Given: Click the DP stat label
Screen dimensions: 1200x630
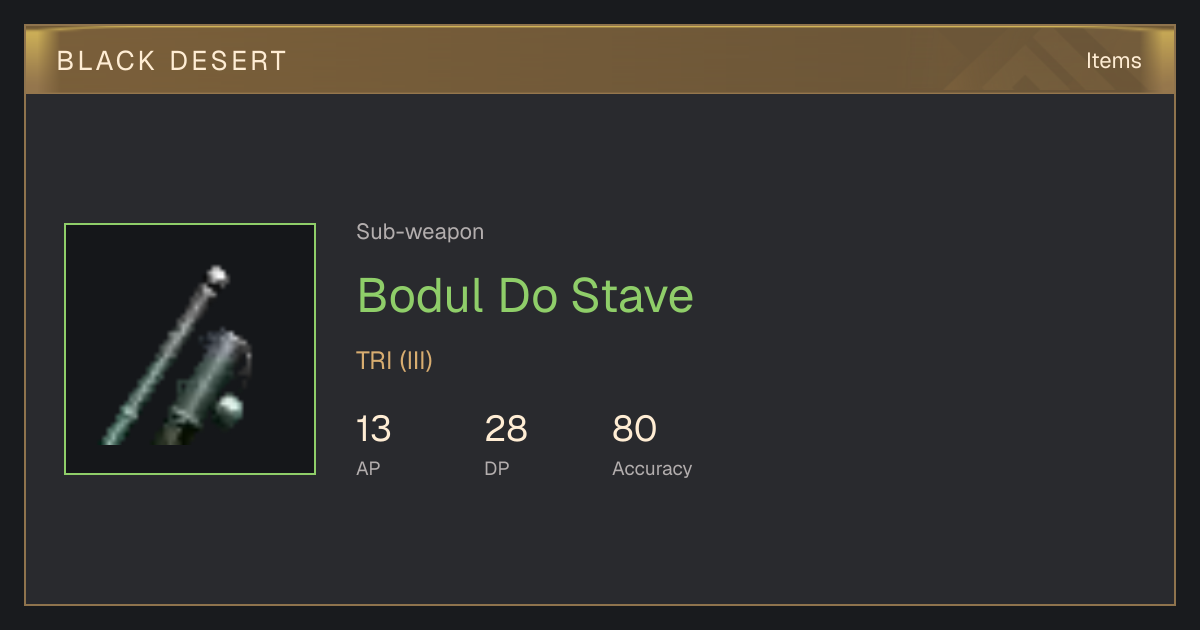Looking at the screenshot, I should coord(497,468).
